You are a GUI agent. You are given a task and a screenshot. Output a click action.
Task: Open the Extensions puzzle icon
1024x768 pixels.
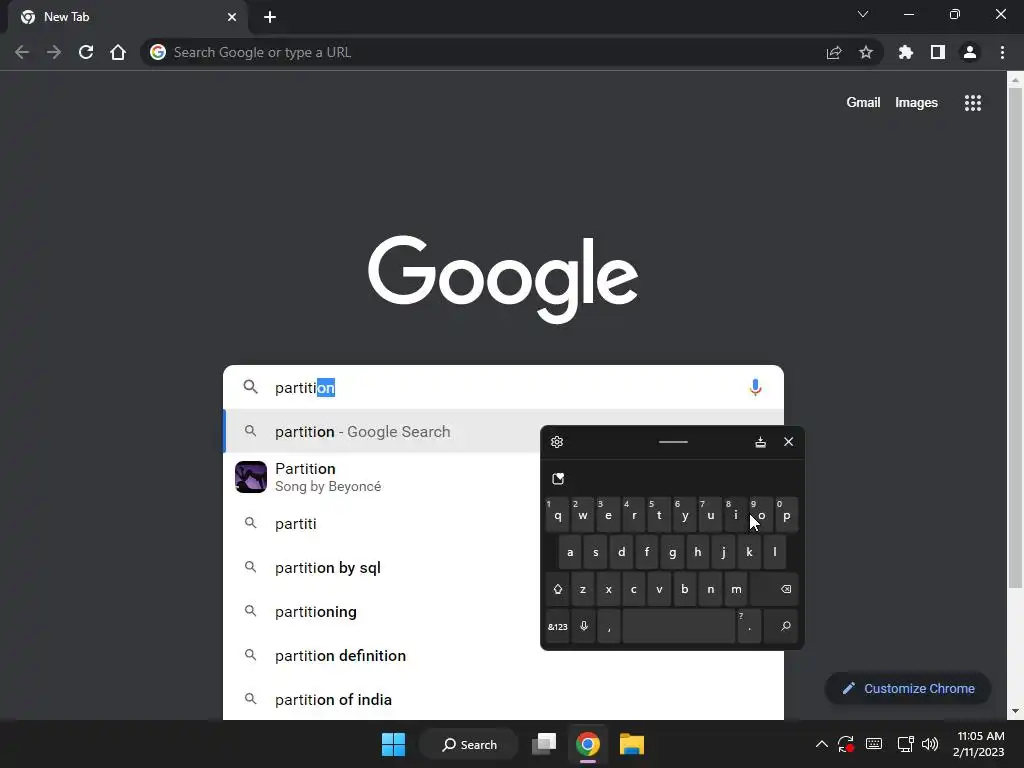[x=905, y=52]
